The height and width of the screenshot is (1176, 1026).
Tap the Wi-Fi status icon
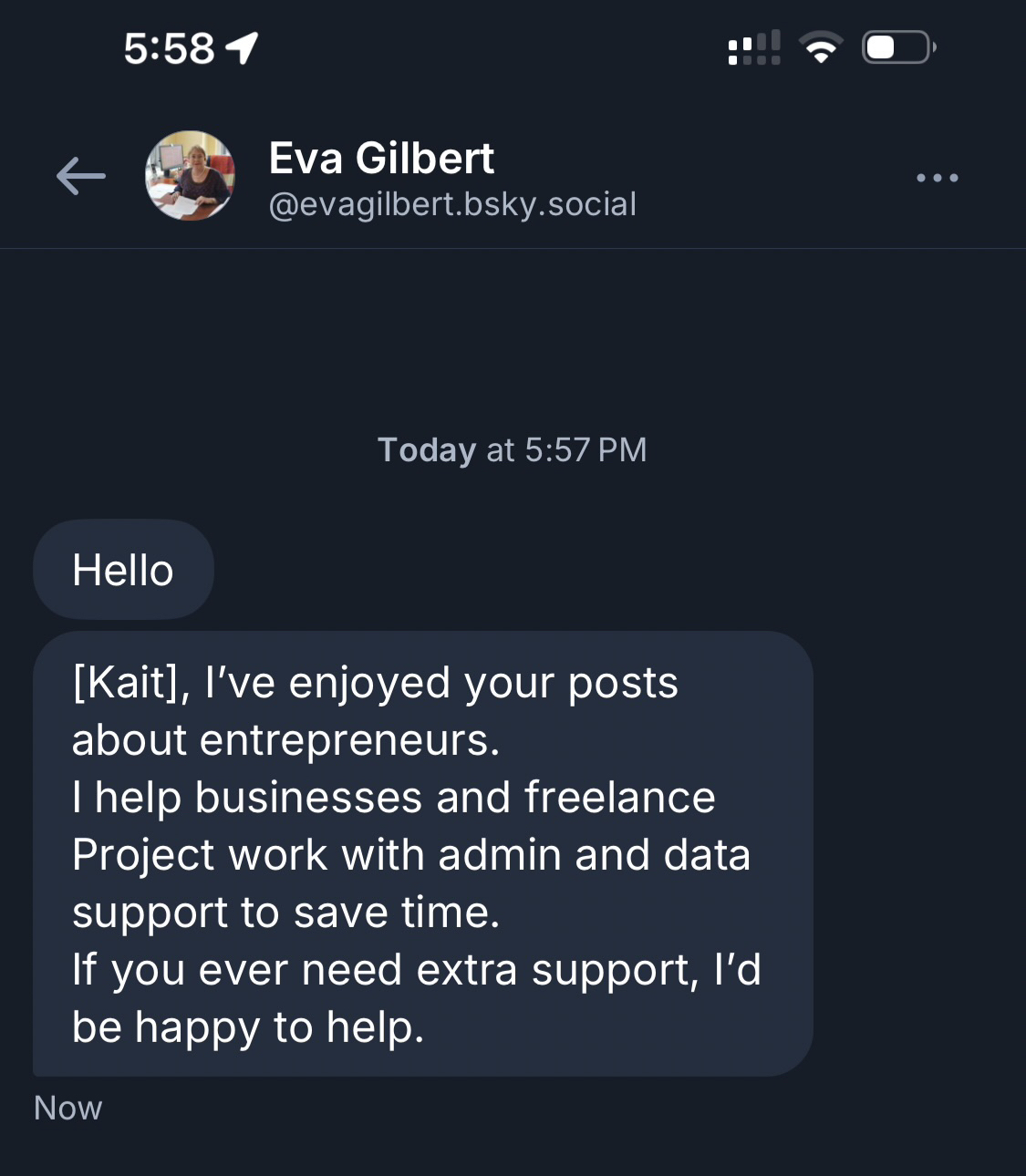[x=821, y=47]
